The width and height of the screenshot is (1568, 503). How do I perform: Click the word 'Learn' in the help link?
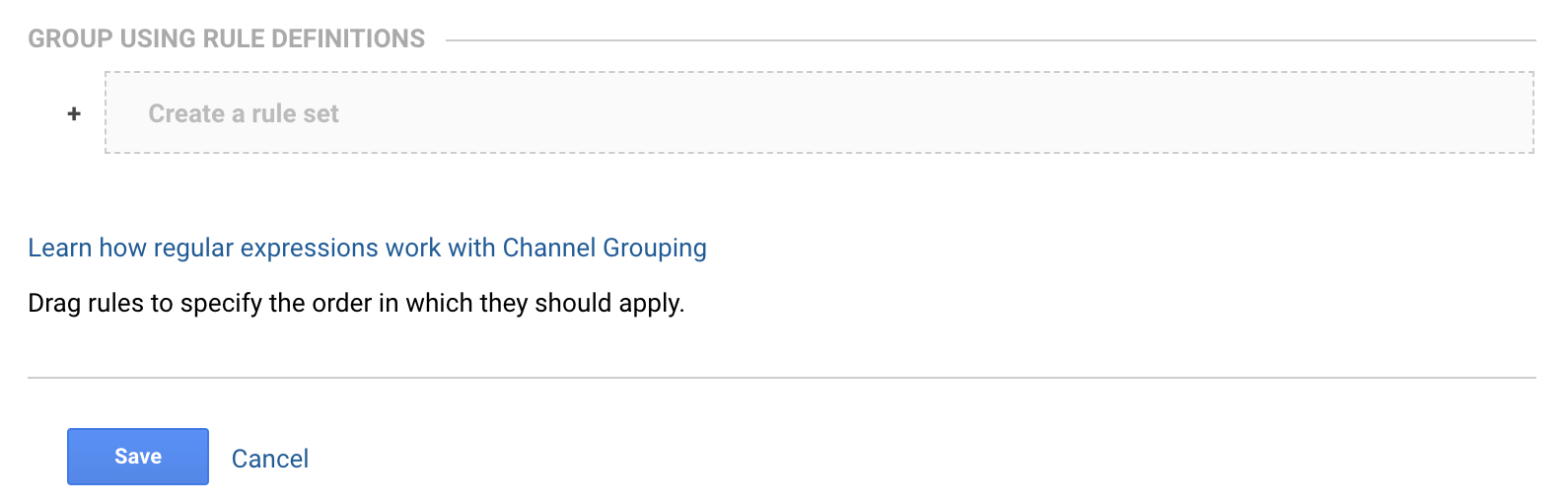pos(59,248)
